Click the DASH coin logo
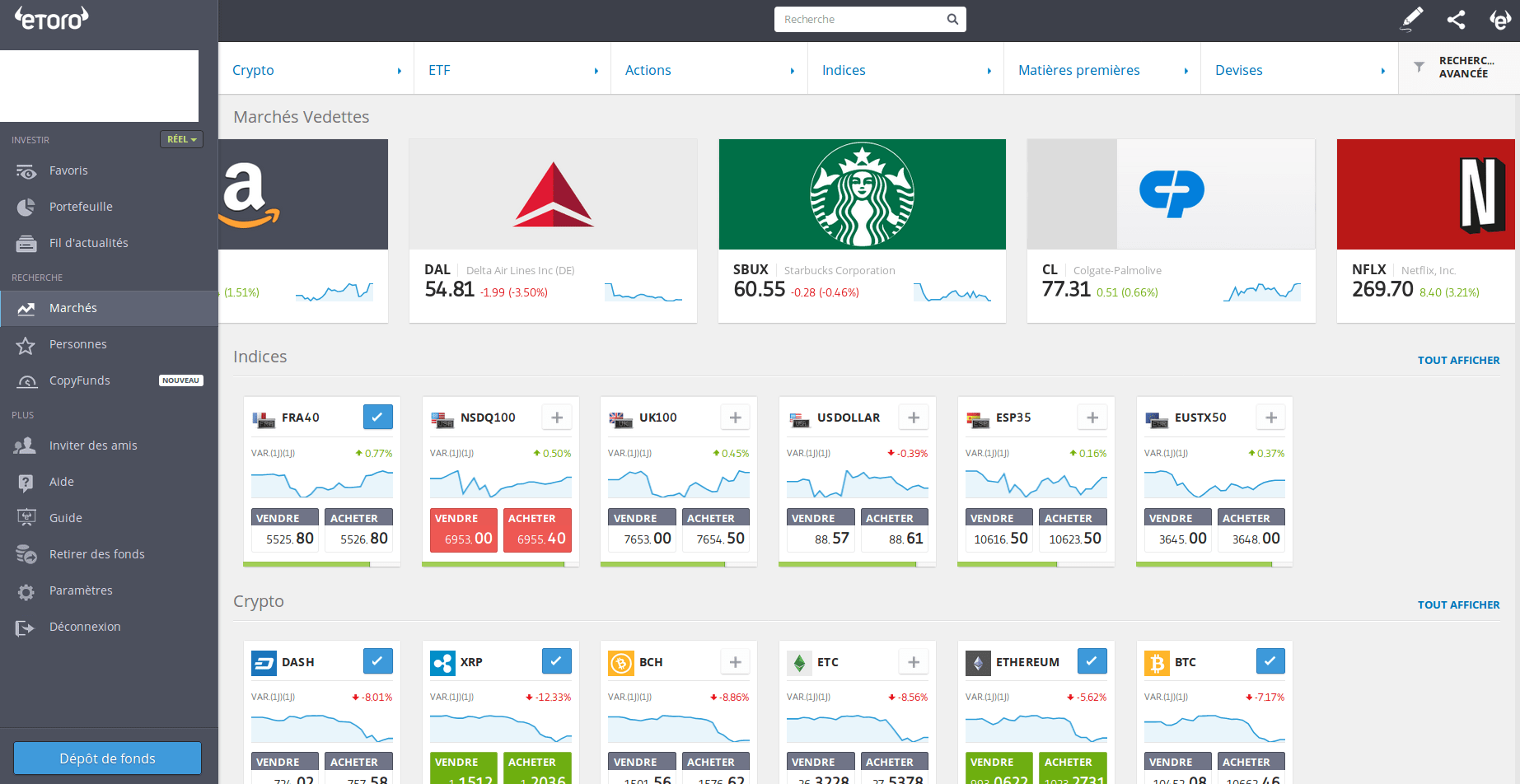Viewport: 1520px width, 784px height. (x=264, y=662)
